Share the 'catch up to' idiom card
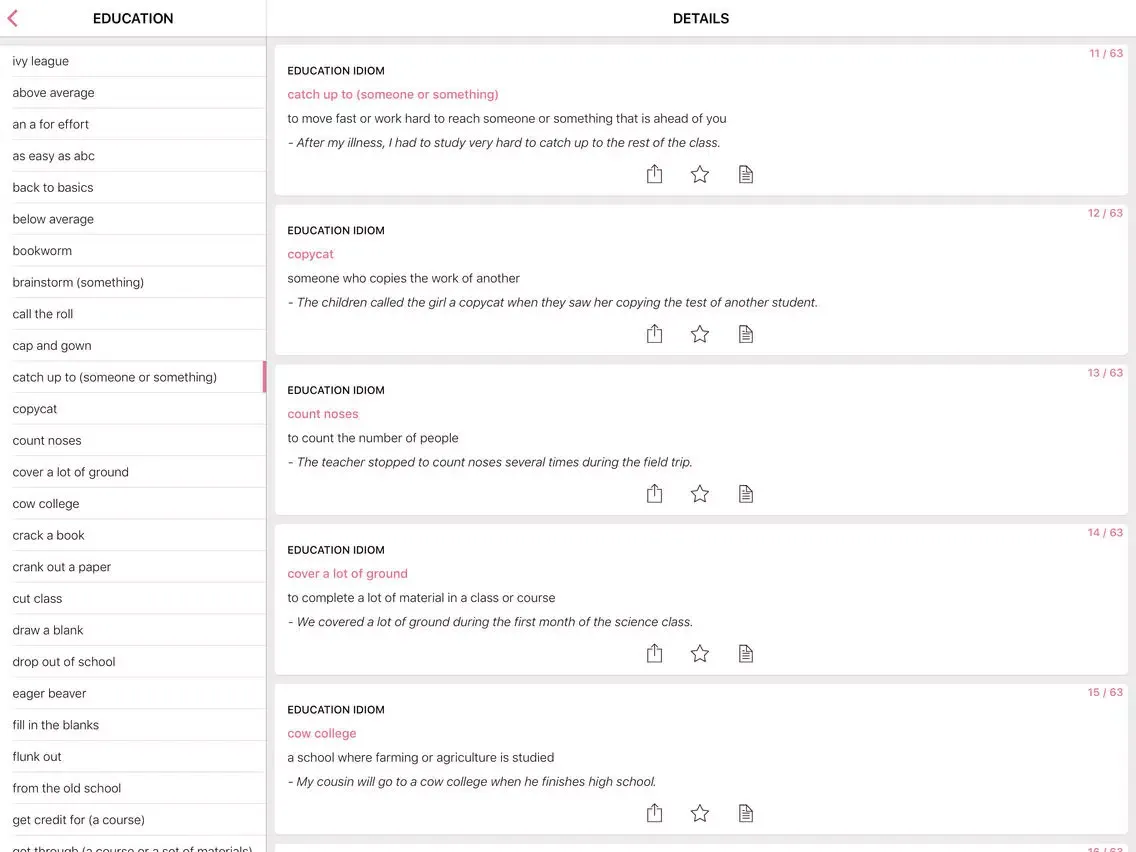 654,174
